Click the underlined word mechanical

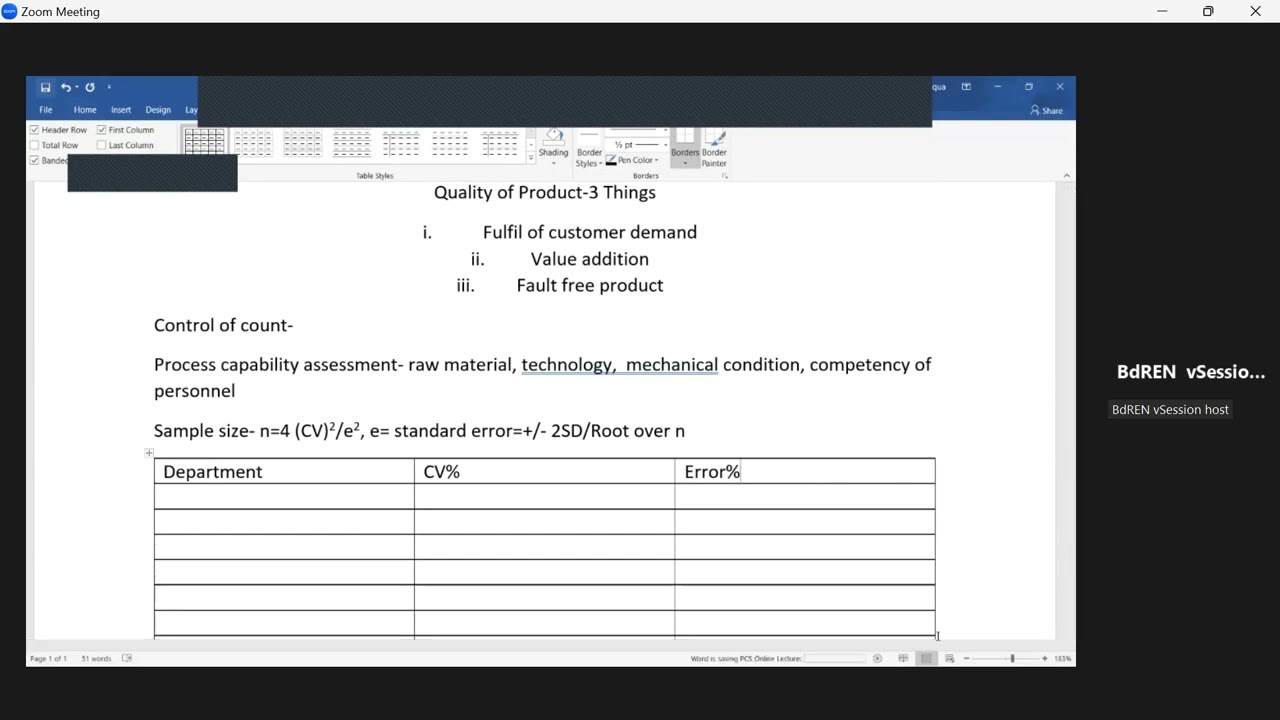[x=672, y=365]
